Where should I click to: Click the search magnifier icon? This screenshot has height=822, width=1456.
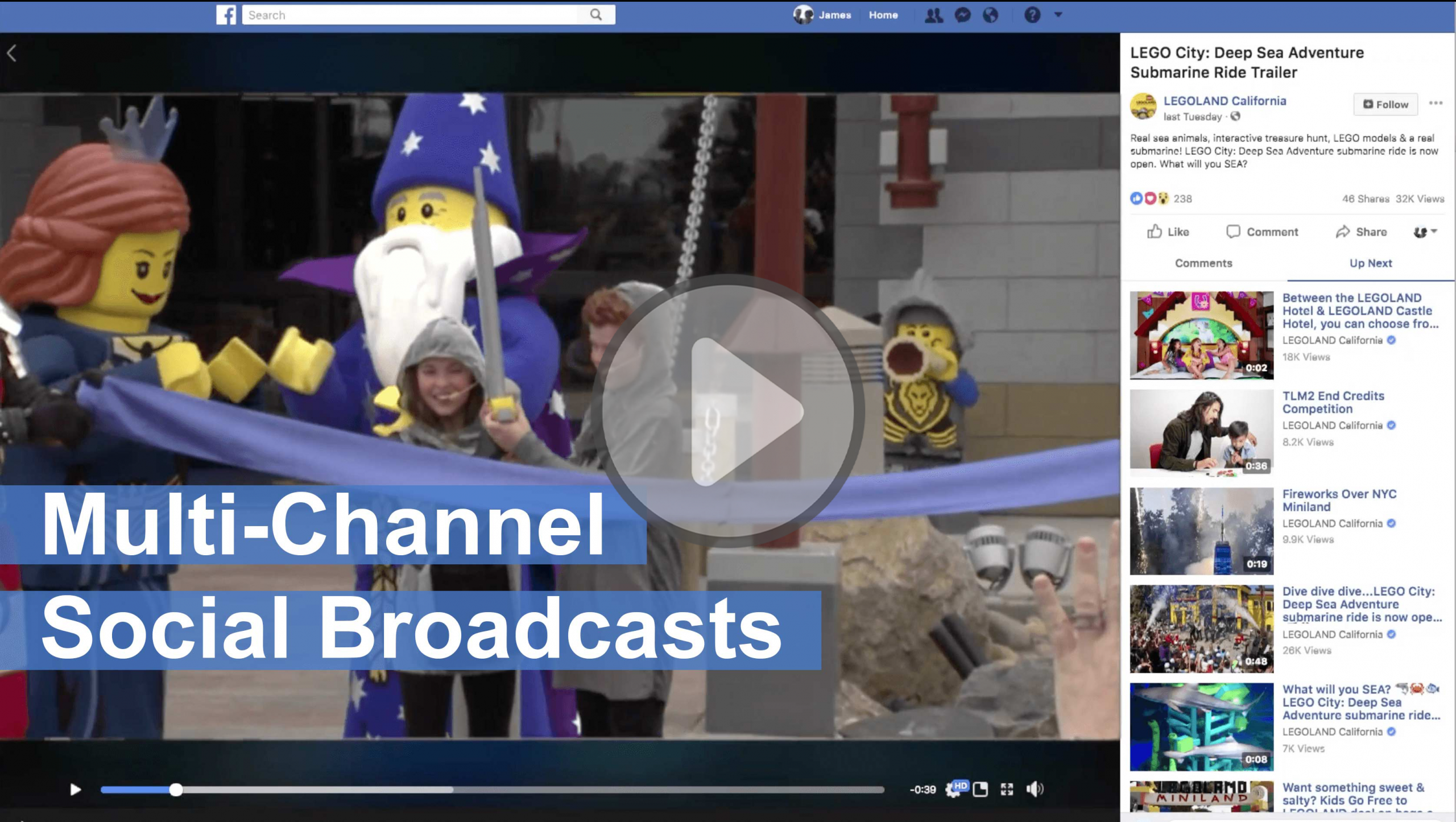(595, 15)
